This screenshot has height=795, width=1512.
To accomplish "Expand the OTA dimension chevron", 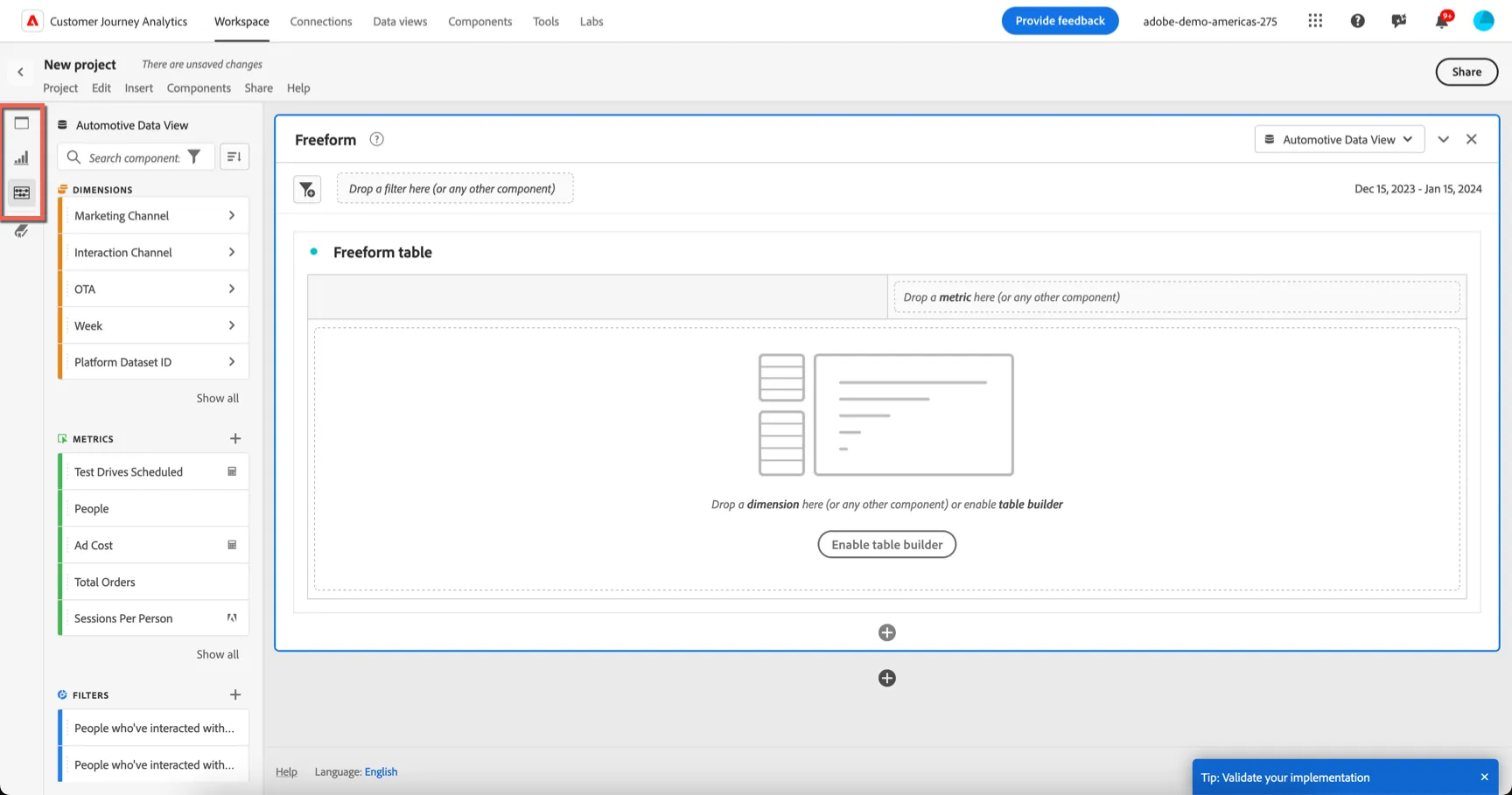I will click(x=232, y=289).
